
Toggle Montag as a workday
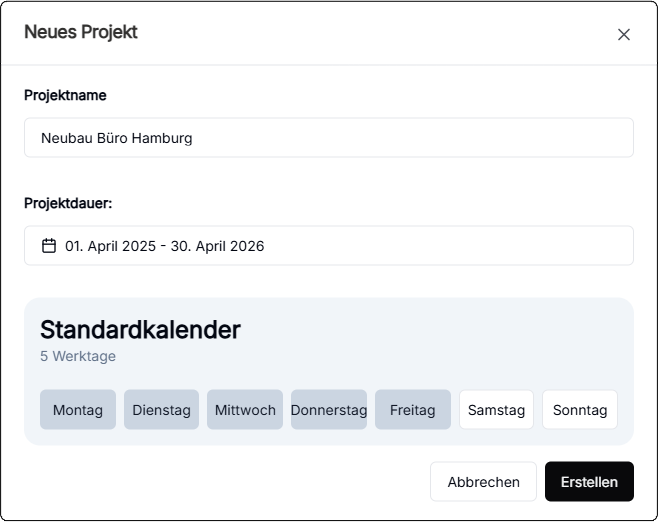pos(78,410)
